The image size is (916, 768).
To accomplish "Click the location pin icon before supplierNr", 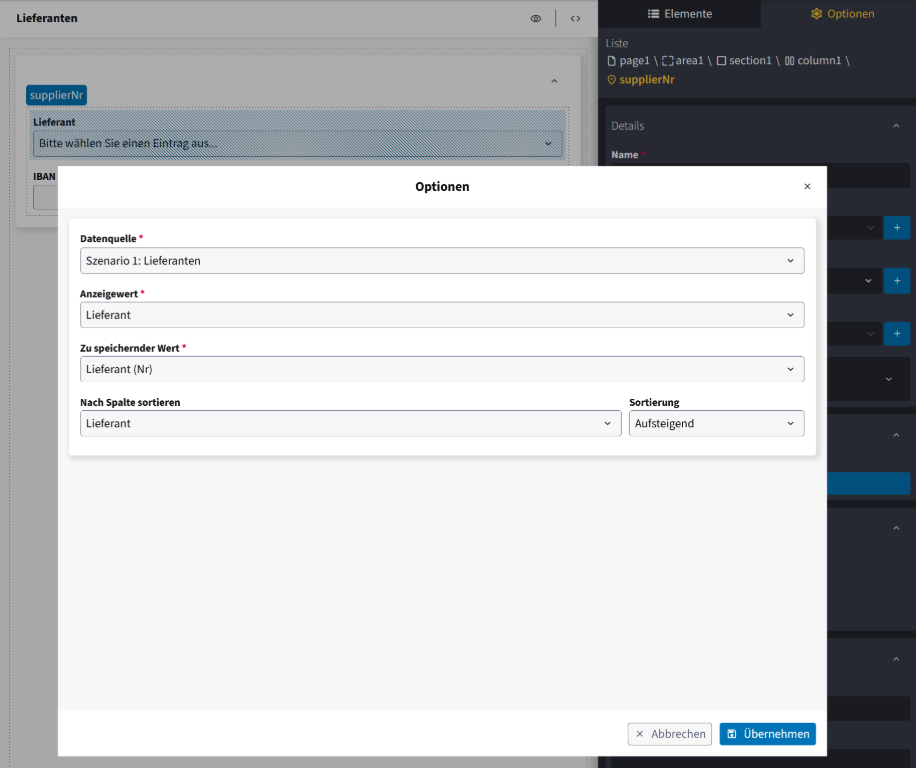I will click(612, 79).
